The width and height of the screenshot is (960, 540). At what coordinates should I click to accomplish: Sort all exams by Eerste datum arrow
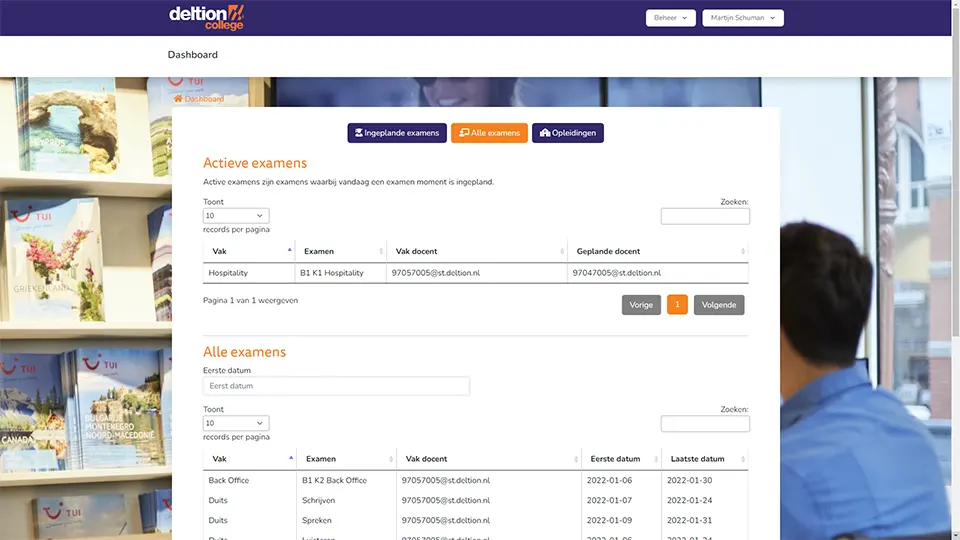pyautogui.click(x=656, y=459)
